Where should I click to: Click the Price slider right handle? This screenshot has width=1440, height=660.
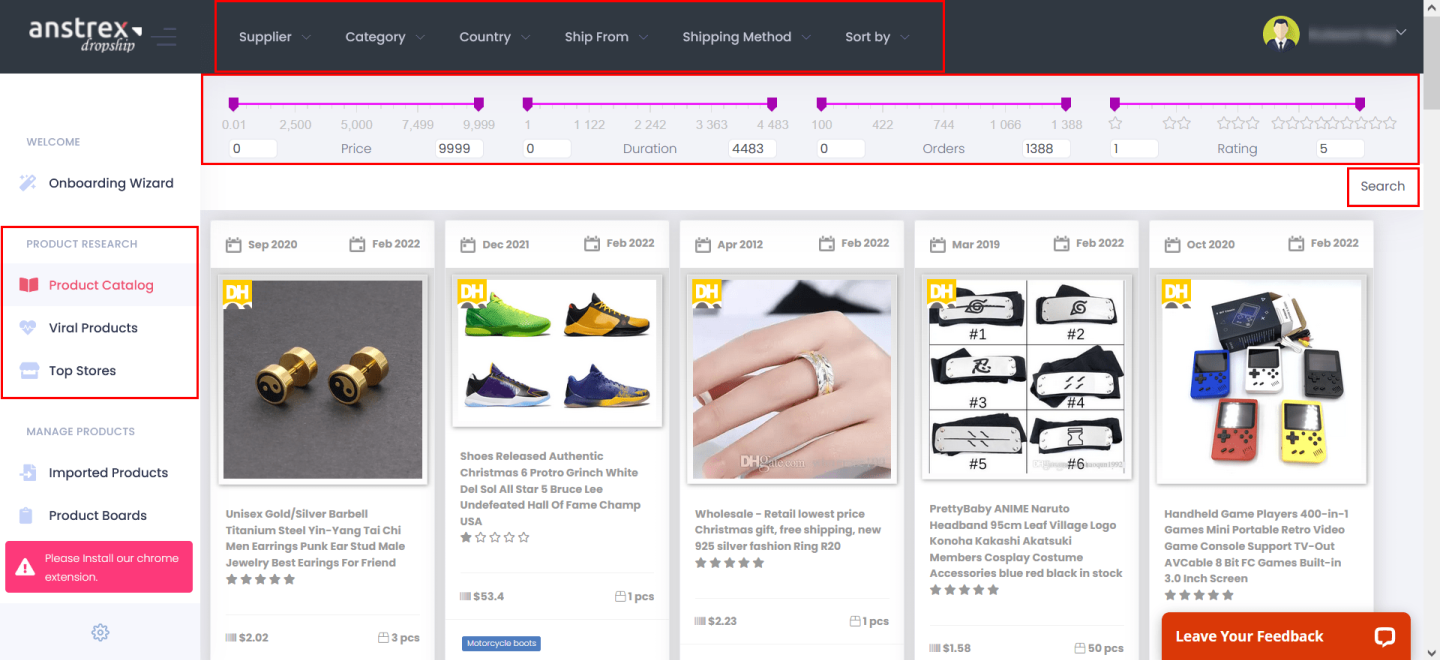click(479, 103)
